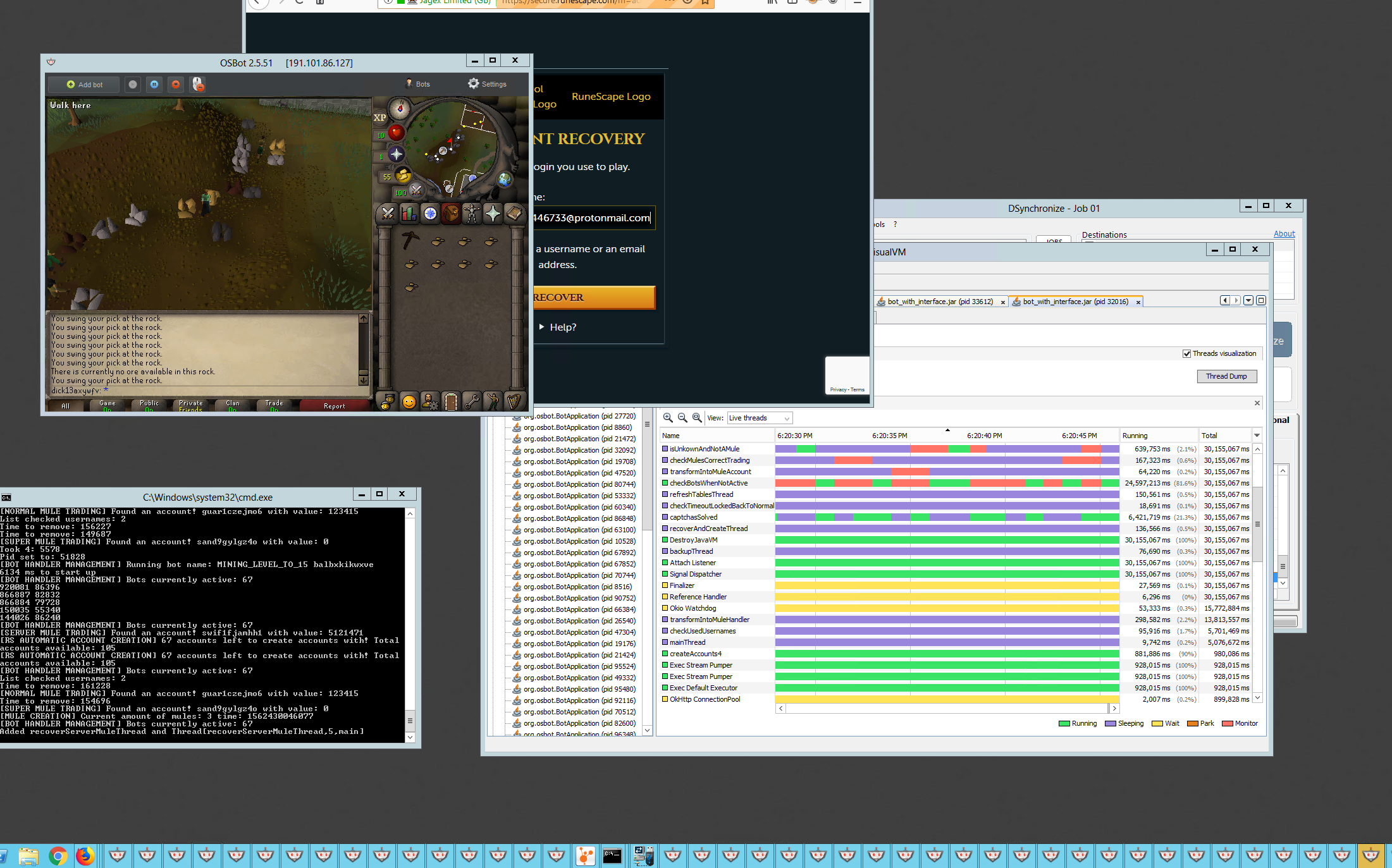Viewport: 1392px width, 868px height.
Task: Toggle the Threads visualization checkbox
Action: tap(1187, 354)
